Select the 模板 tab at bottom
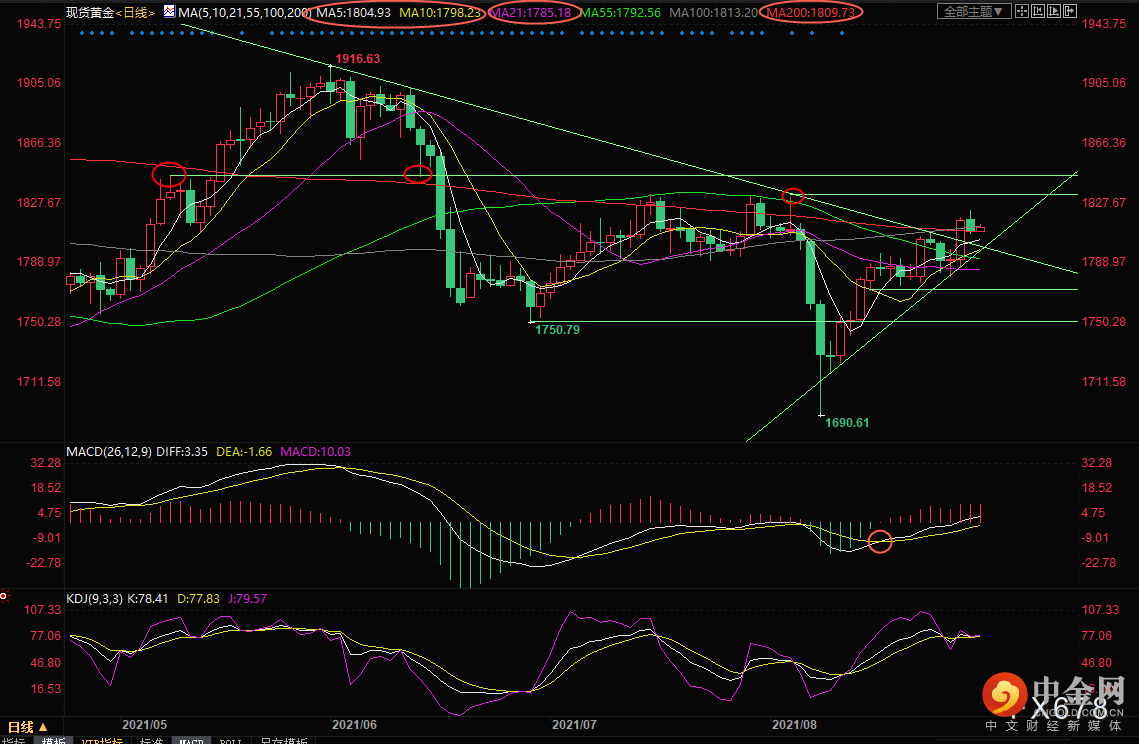1139x744 pixels. (53, 740)
